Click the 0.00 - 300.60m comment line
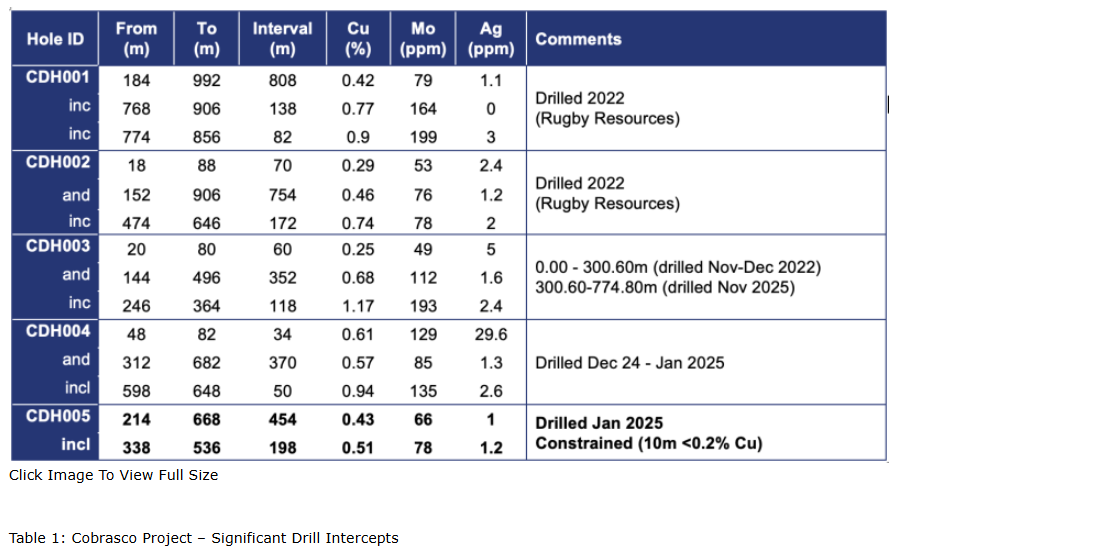The image size is (1105, 560). click(678, 268)
